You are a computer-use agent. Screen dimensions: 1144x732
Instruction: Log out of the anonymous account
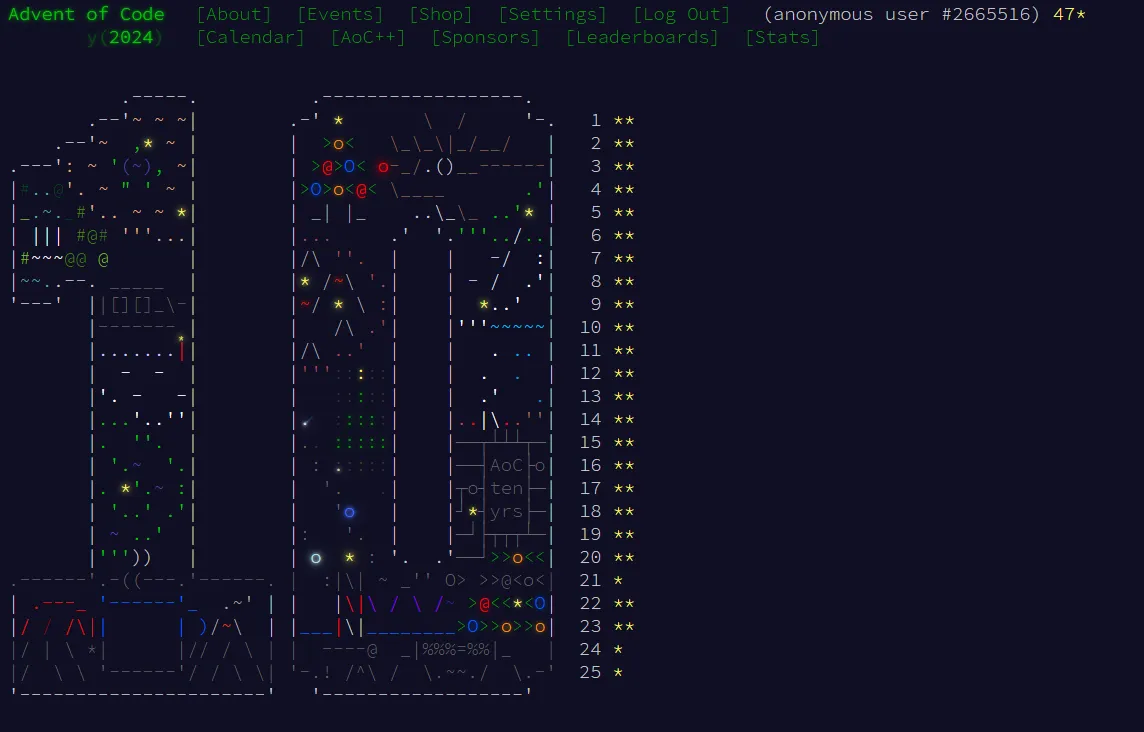[681, 14]
